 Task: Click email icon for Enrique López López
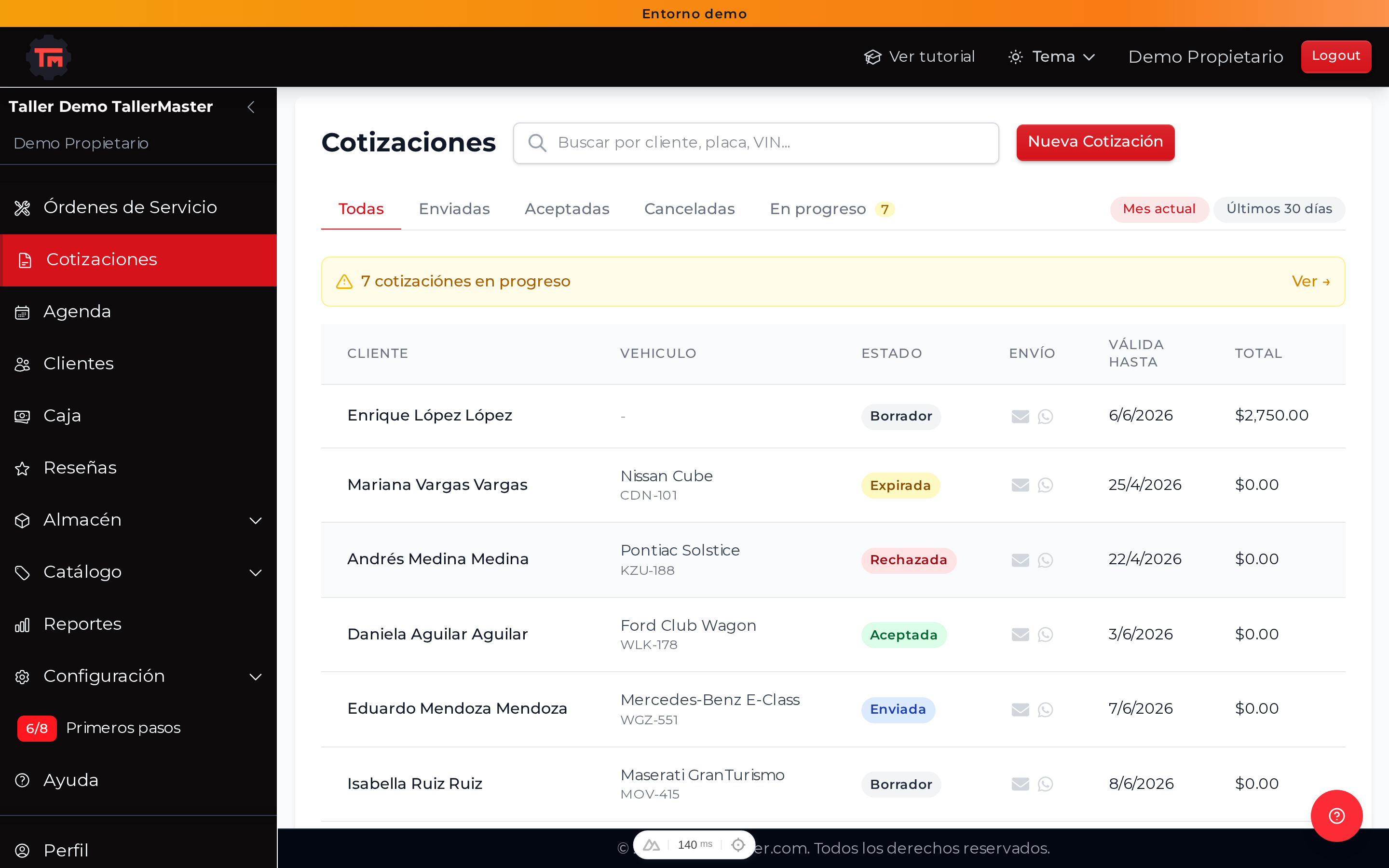[x=1020, y=416]
